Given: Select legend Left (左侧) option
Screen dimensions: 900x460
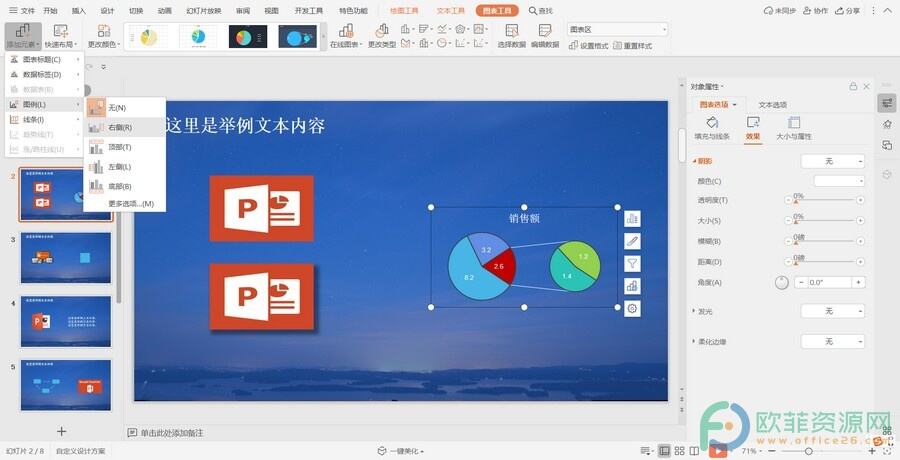Looking at the screenshot, I should (x=125, y=167).
